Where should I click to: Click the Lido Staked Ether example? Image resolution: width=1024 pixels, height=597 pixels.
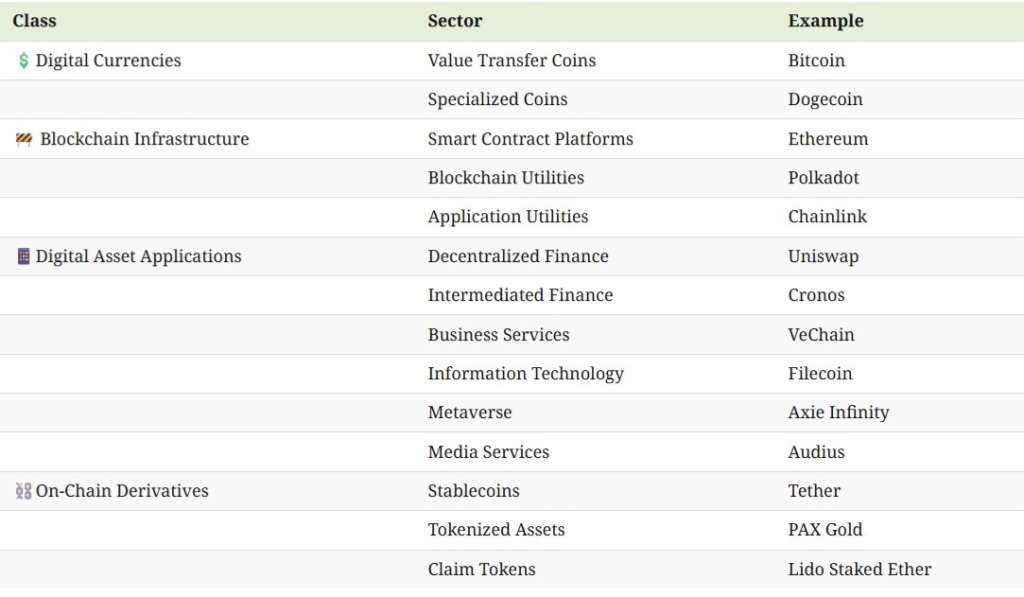(859, 570)
